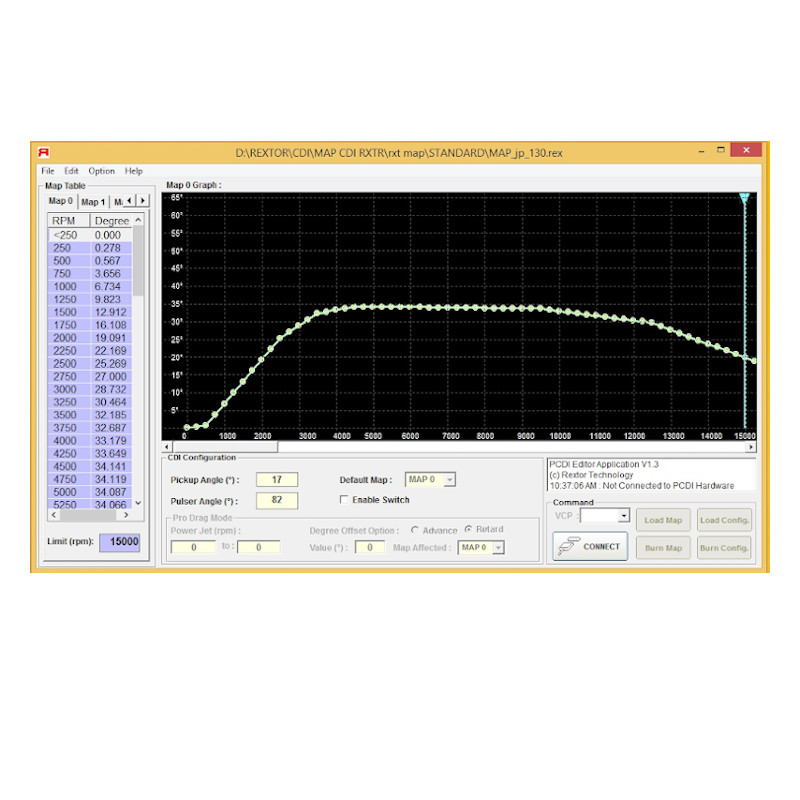Open the File menu
Image resolution: width=800 pixels, height=800 pixels.
48,171
